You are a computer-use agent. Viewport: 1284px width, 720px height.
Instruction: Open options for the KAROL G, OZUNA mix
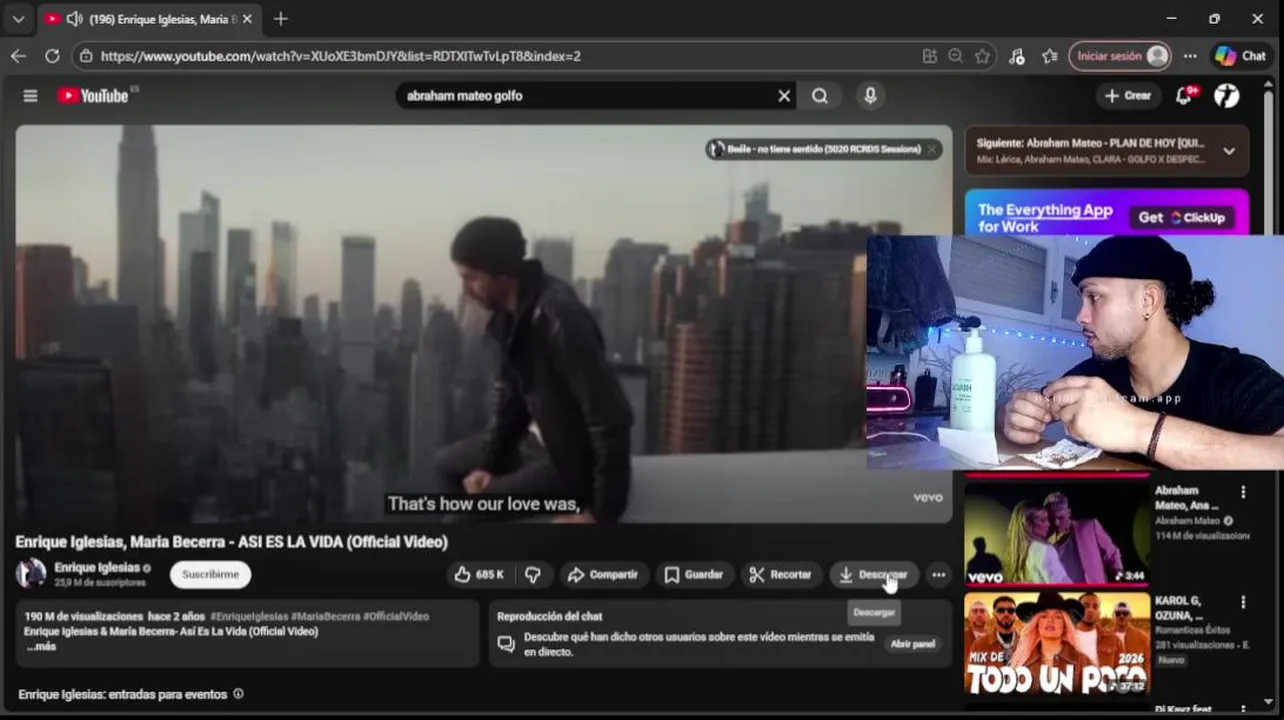(1243, 602)
